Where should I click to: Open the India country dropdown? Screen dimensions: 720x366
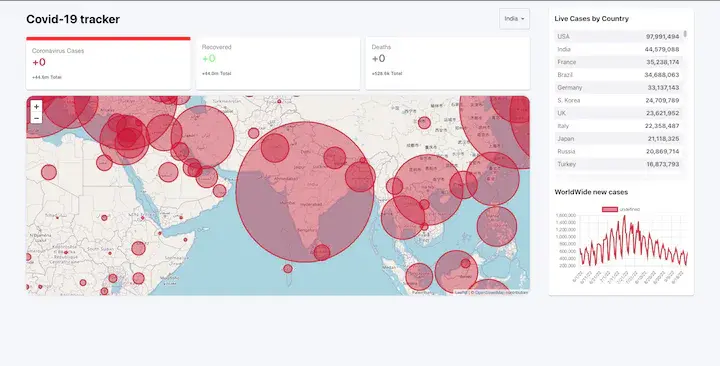tap(514, 19)
